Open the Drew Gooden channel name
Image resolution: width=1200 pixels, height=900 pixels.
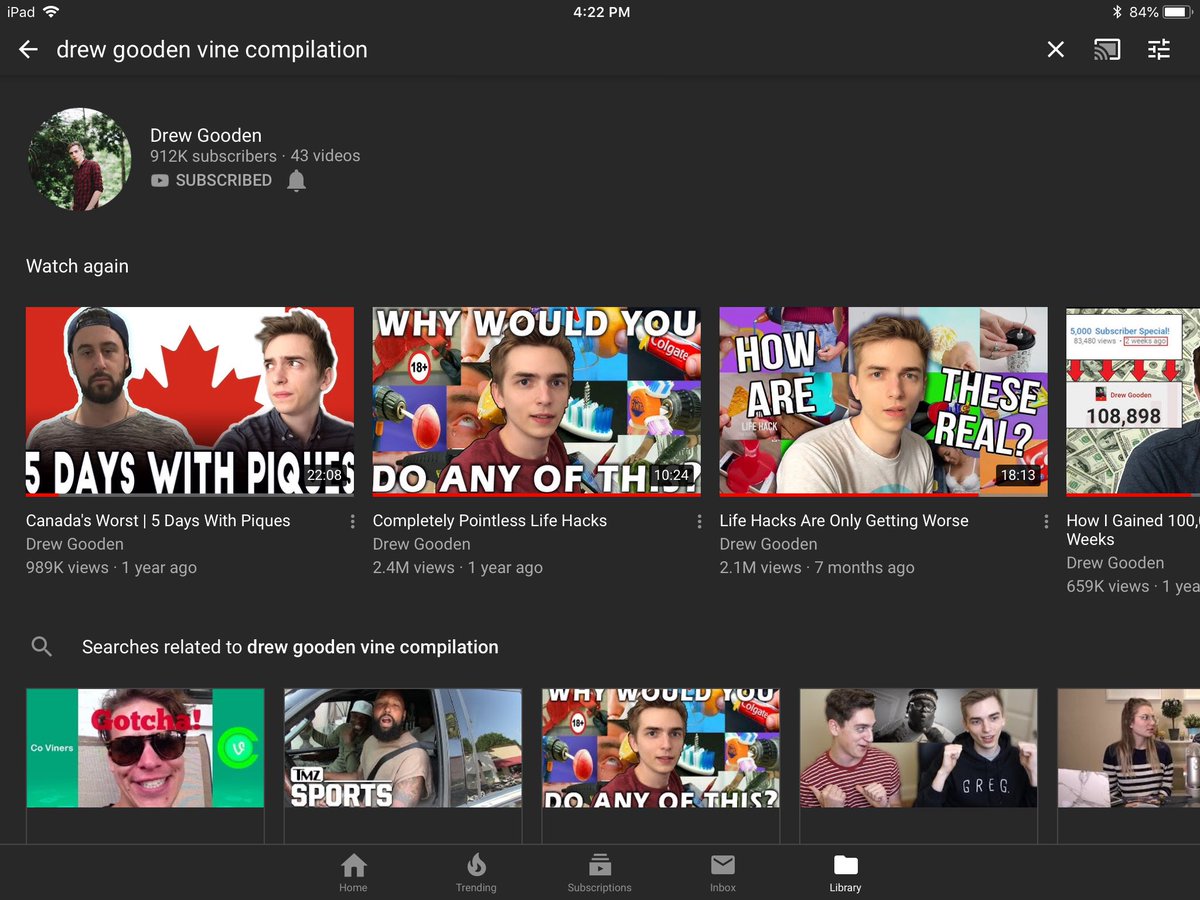tap(206, 135)
